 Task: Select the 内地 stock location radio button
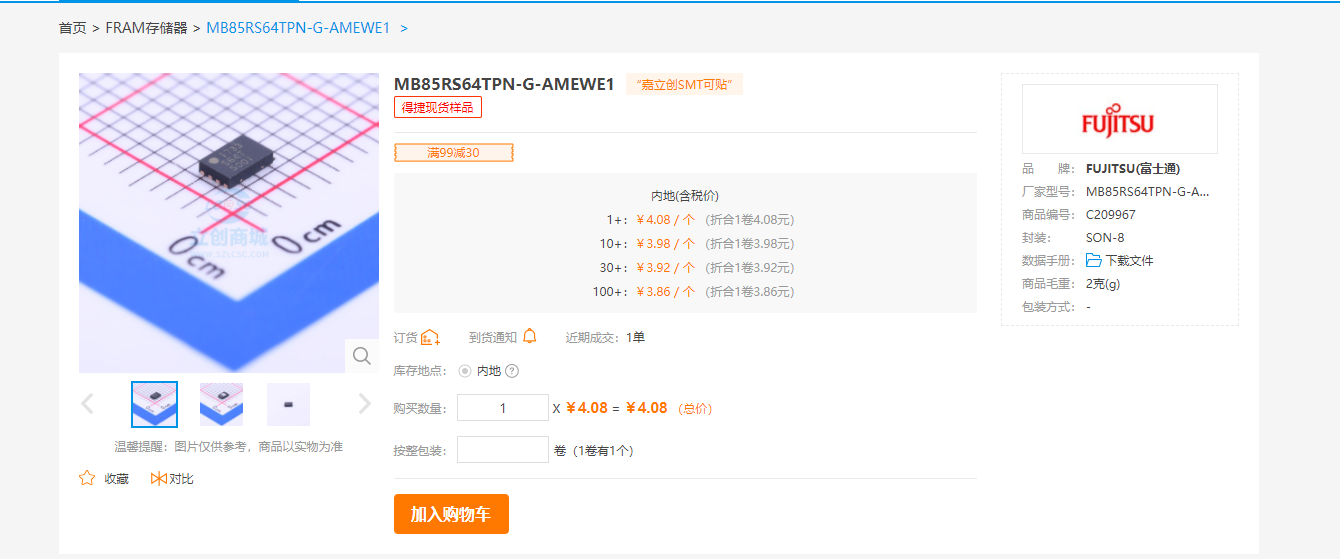465,371
